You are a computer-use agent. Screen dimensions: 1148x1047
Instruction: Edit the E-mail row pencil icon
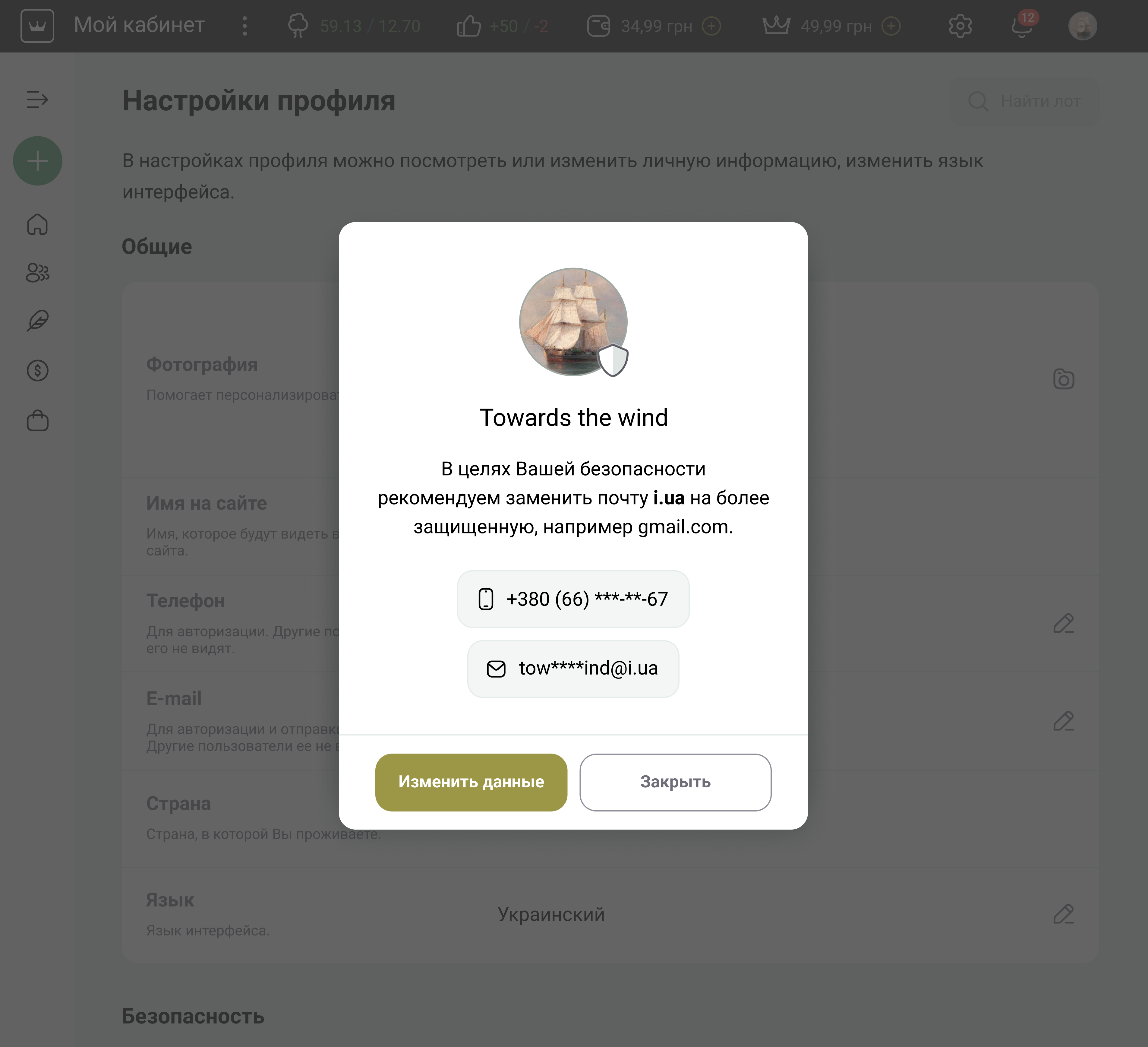pyautogui.click(x=1064, y=721)
